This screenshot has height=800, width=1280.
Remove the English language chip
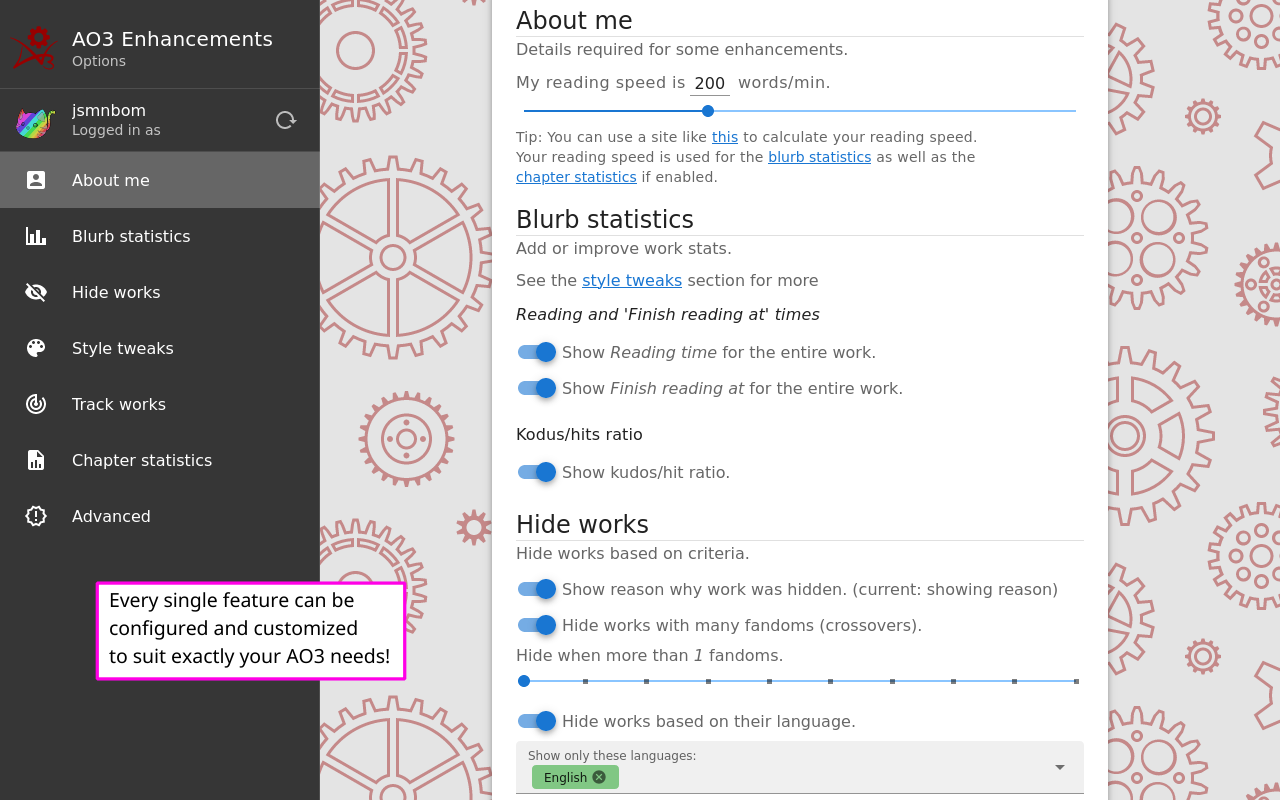coord(599,777)
